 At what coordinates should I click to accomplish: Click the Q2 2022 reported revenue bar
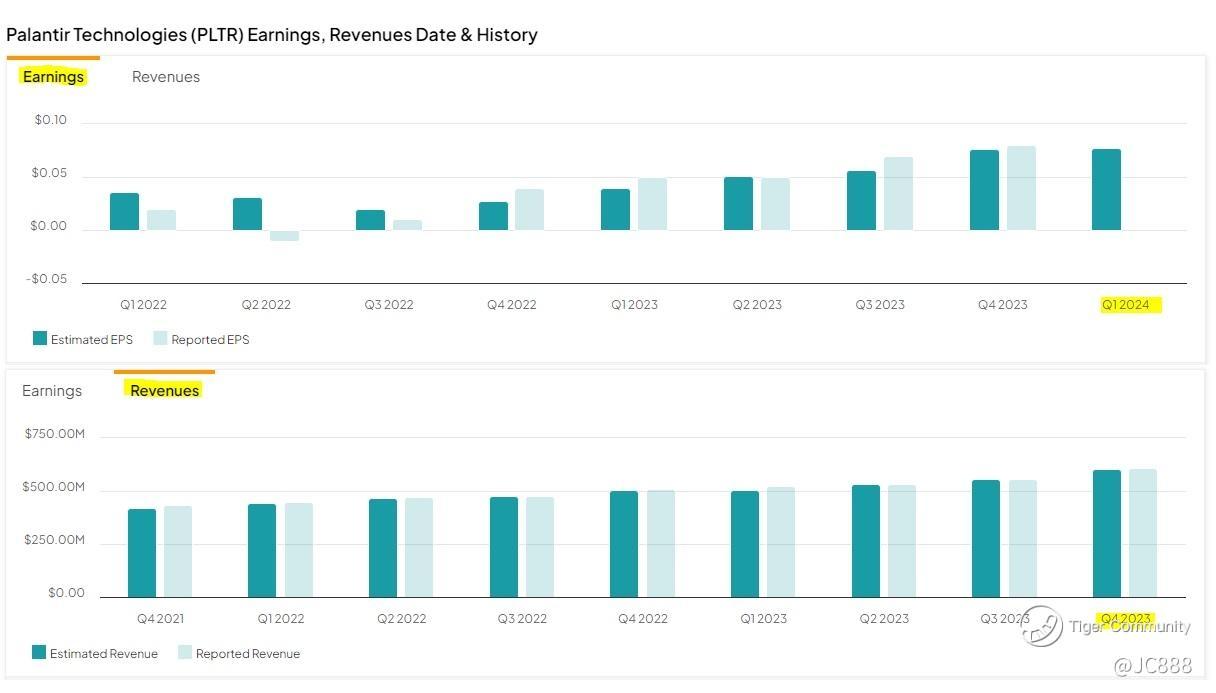(x=419, y=548)
